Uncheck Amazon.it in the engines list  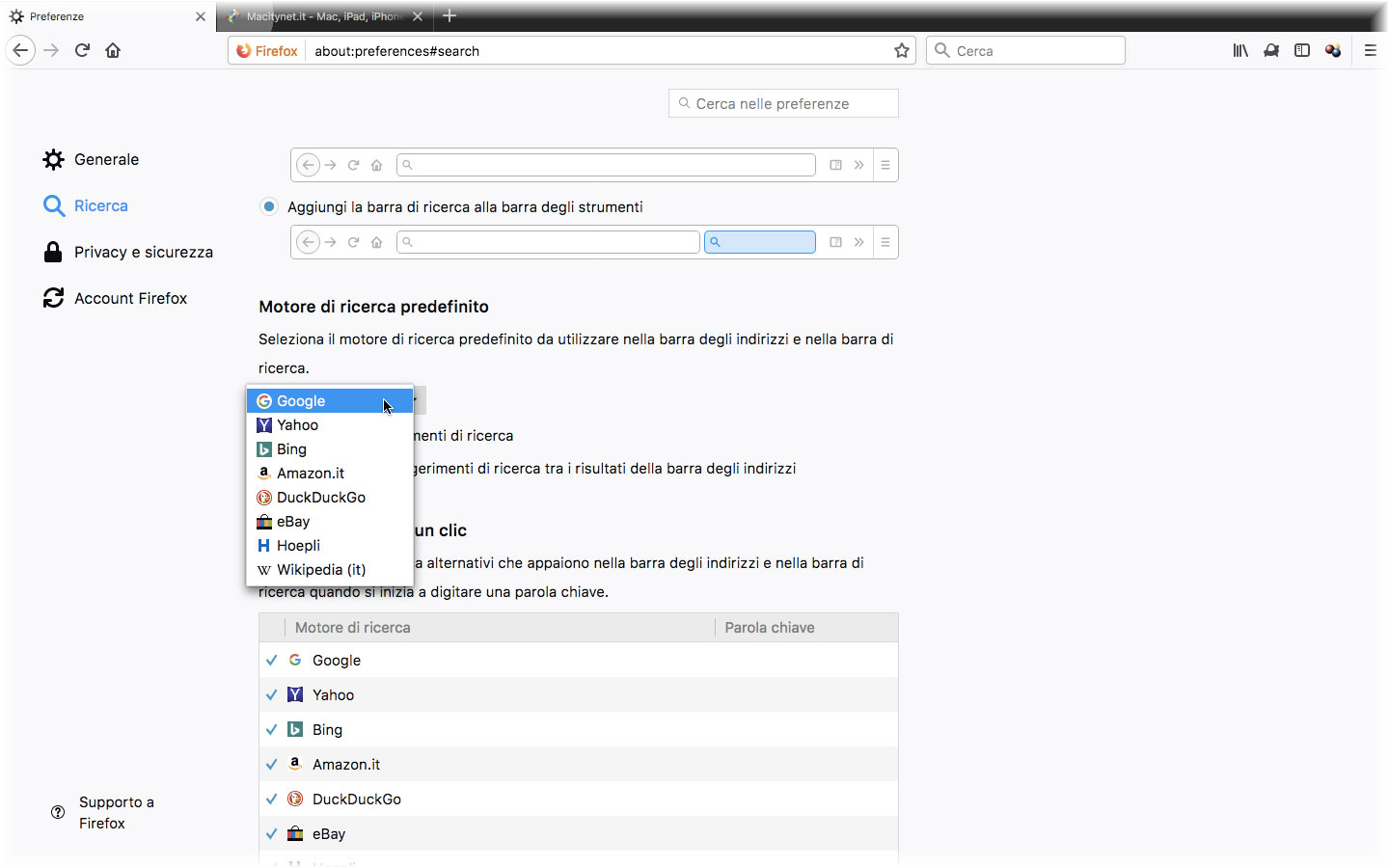[x=271, y=764]
